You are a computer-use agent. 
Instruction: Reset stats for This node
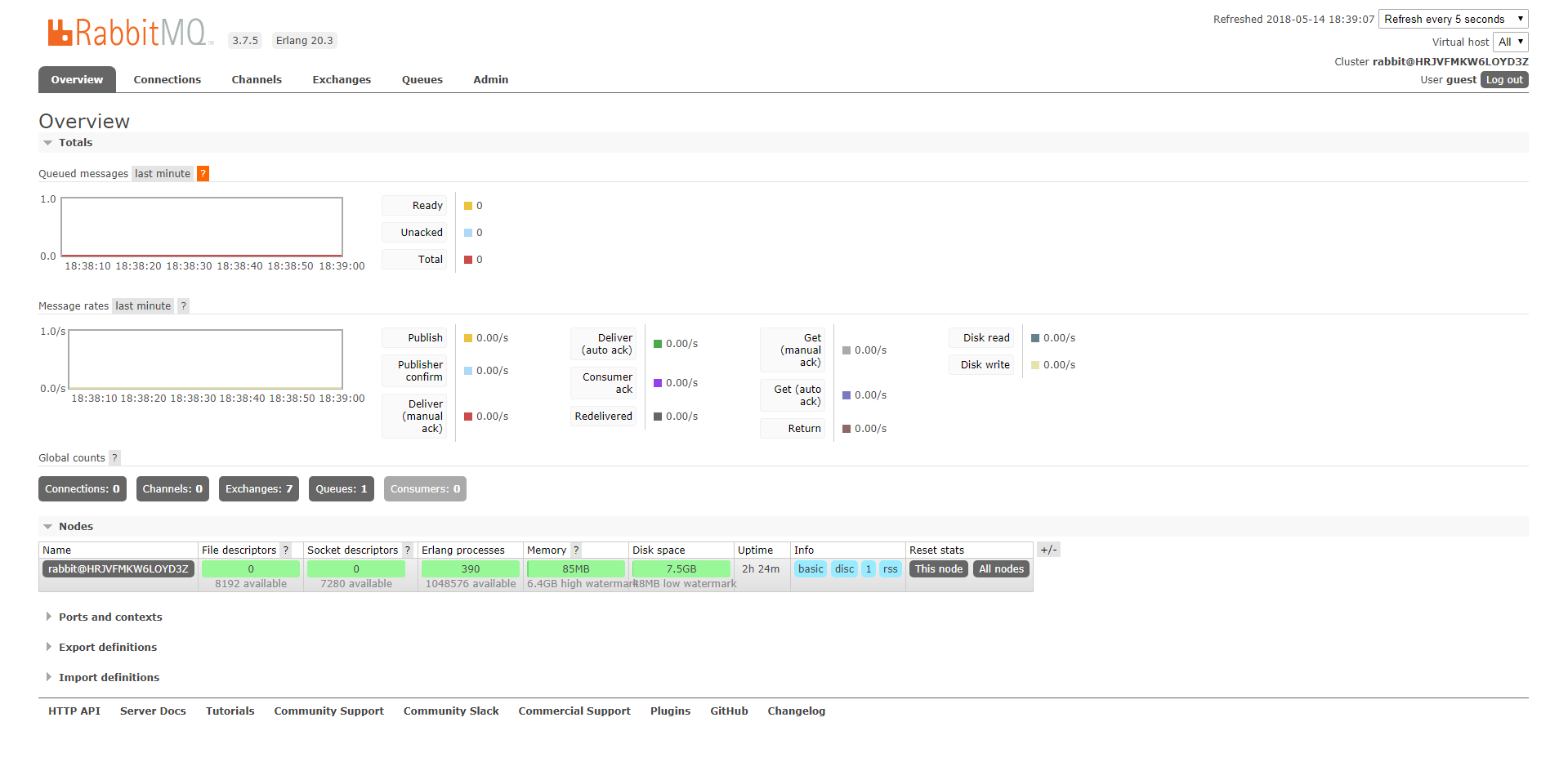click(939, 568)
